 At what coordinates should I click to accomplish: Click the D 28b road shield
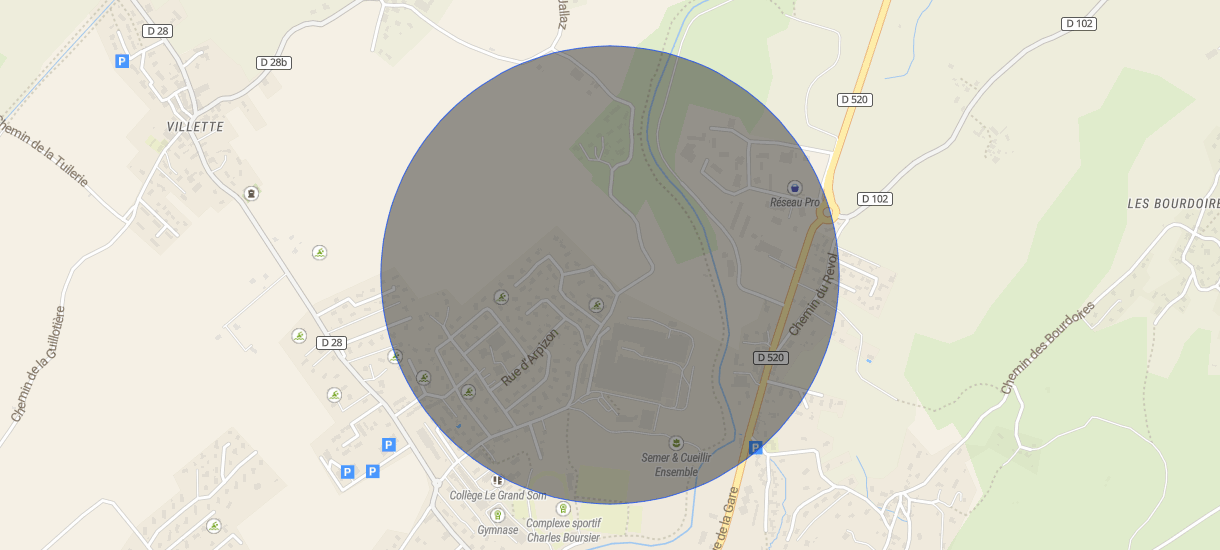pyautogui.click(x=273, y=62)
